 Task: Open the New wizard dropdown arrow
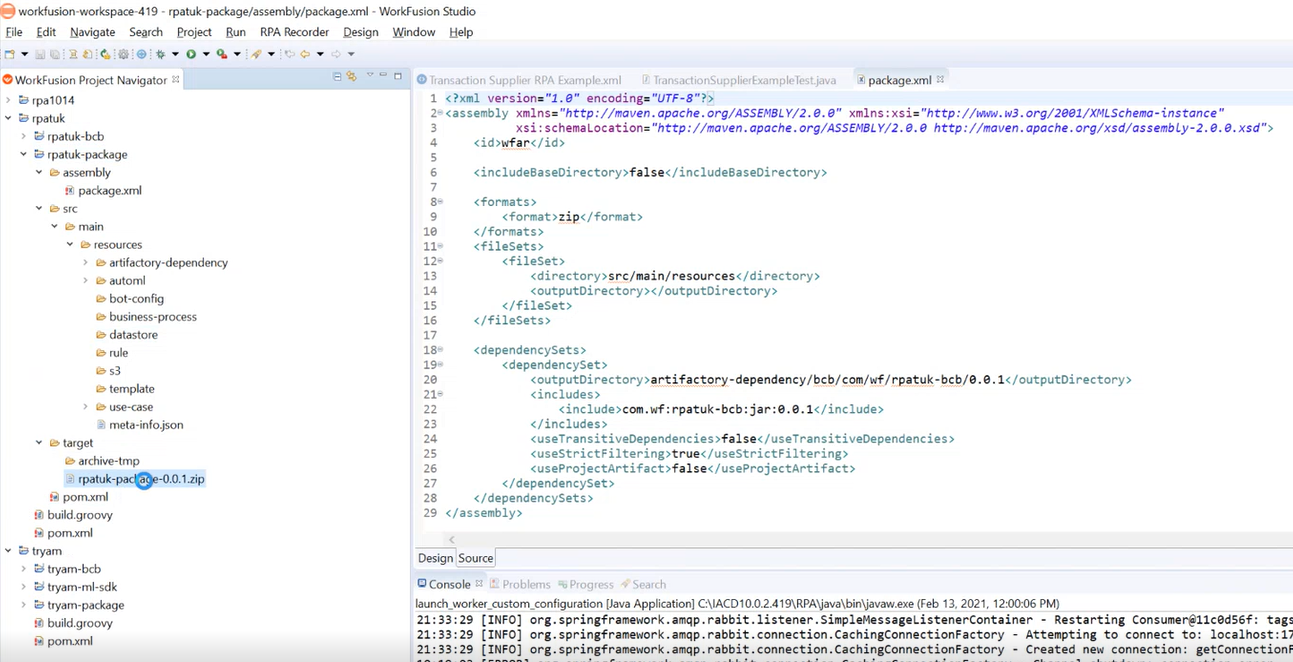[24, 54]
